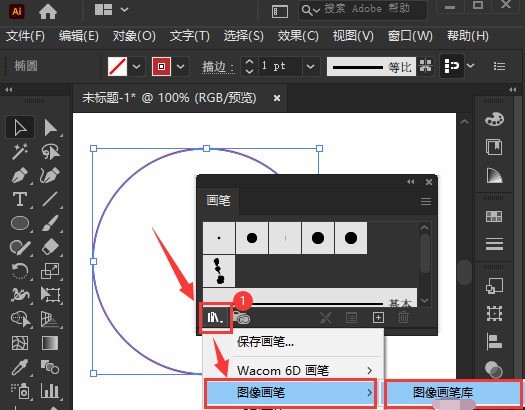The image size is (525, 410).
Task: Open the Artboards panel icon
Action: pos(494,314)
